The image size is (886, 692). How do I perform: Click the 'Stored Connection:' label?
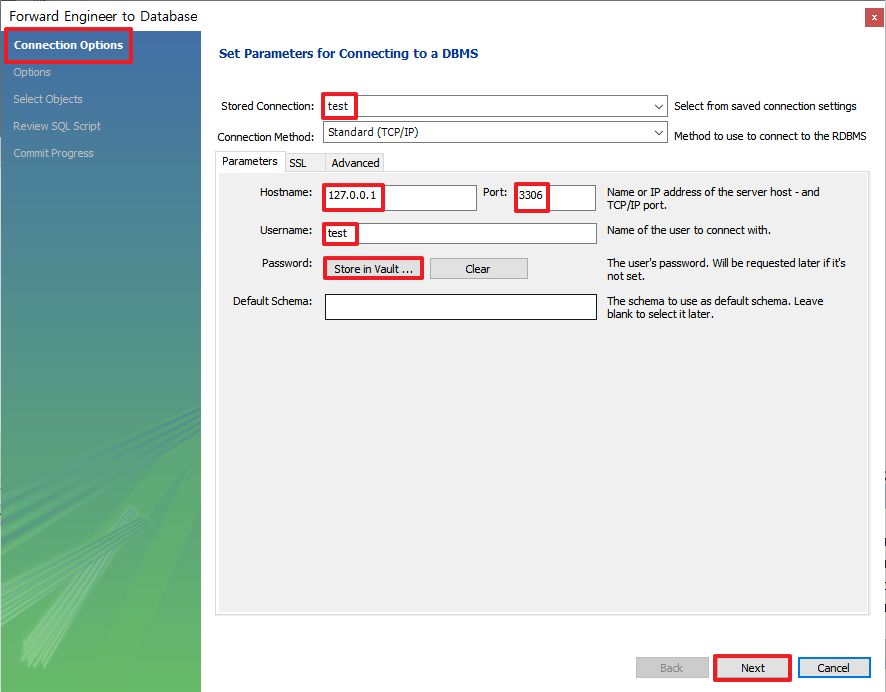[x=267, y=106]
